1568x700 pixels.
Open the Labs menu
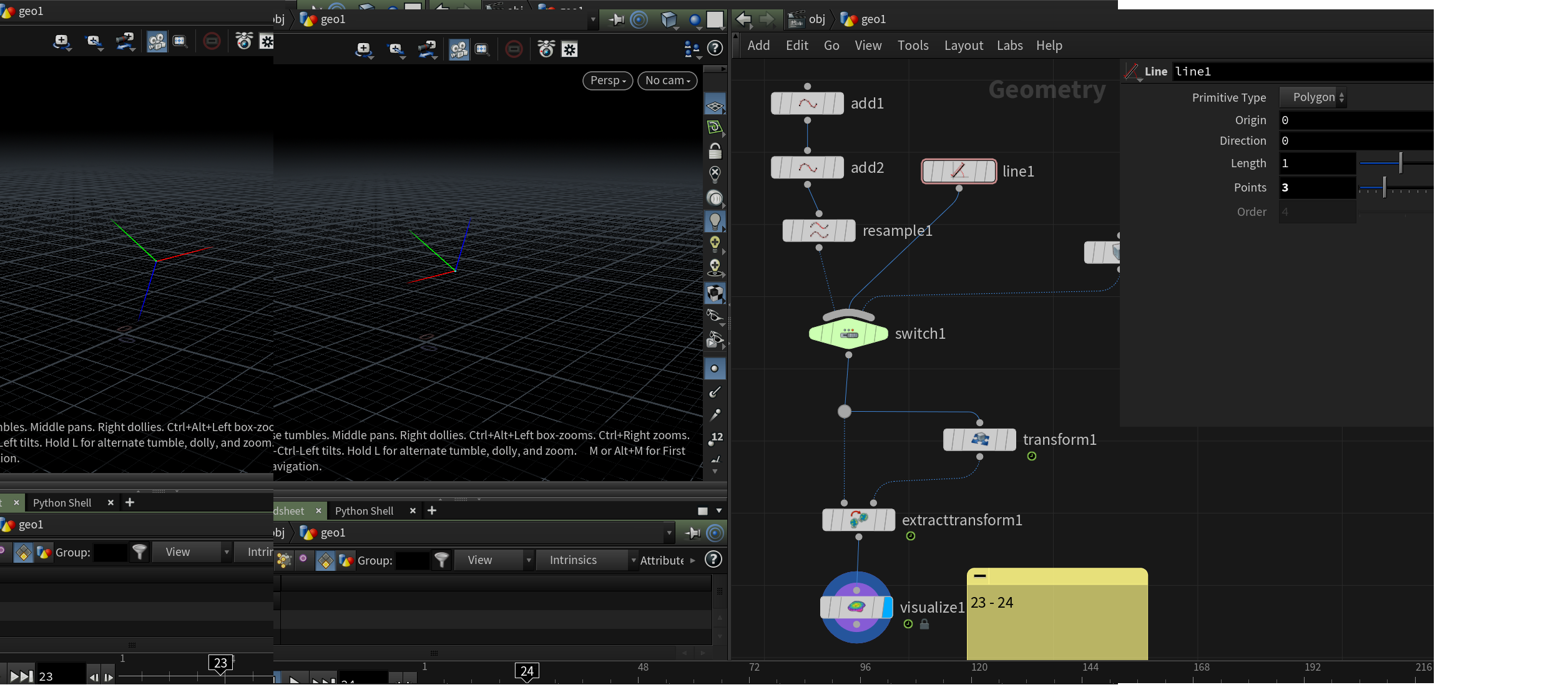pyautogui.click(x=1009, y=46)
